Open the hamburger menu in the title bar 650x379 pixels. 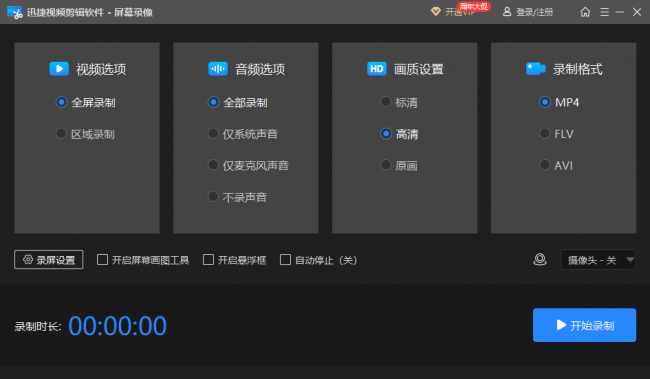tap(604, 12)
